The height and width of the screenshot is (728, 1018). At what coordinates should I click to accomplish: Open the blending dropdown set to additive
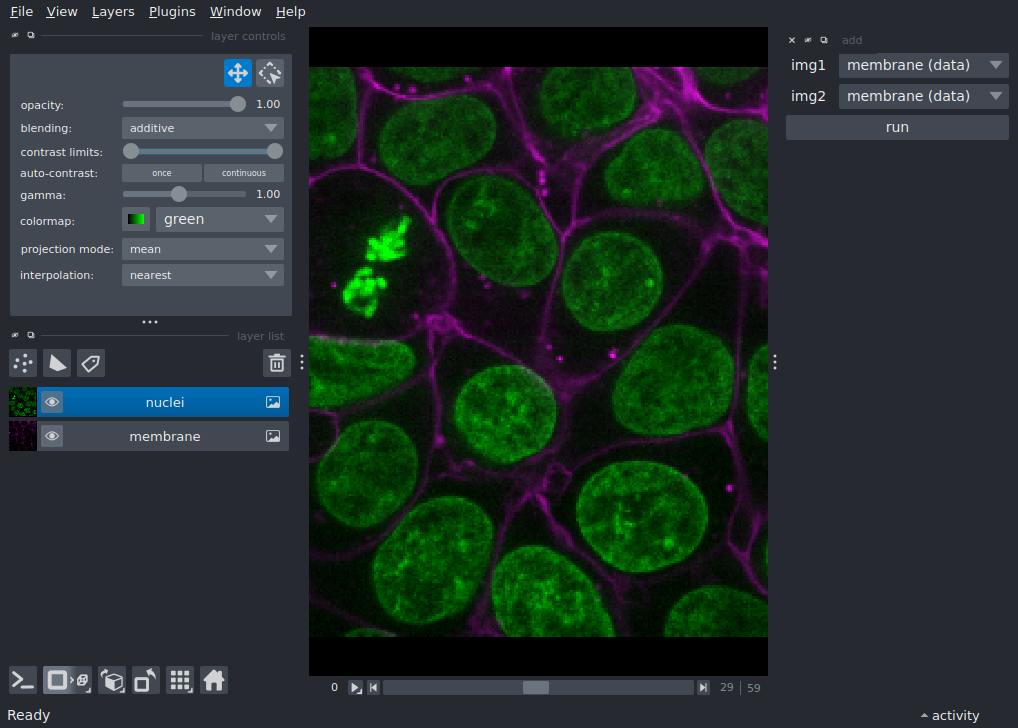click(x=203, y=128)
